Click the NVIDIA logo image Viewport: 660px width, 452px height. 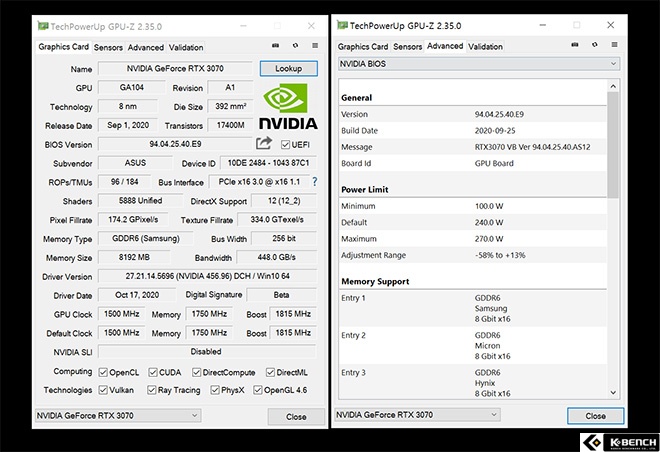click(x=288, y=106)
